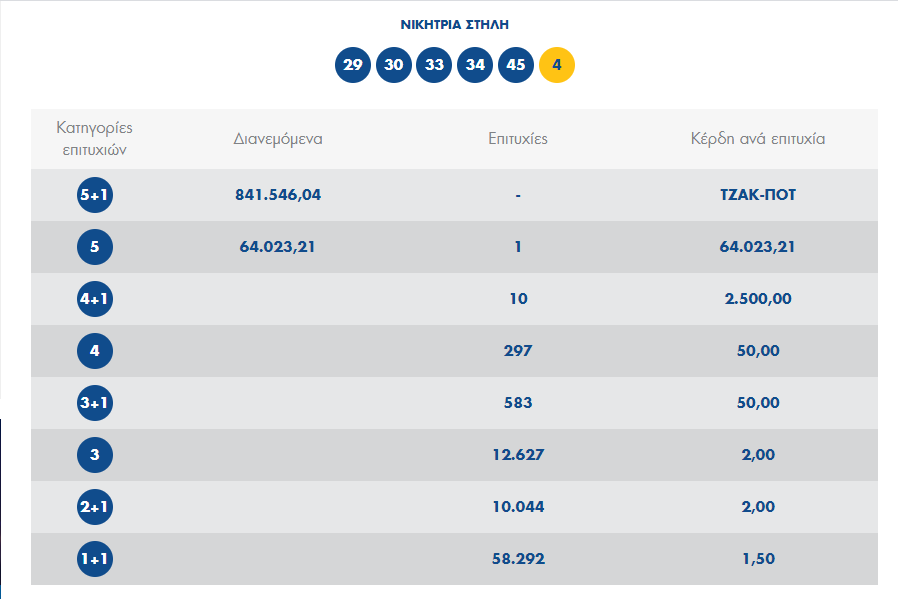Select the 4+1 category badge
898x602 pixels.
94,299
